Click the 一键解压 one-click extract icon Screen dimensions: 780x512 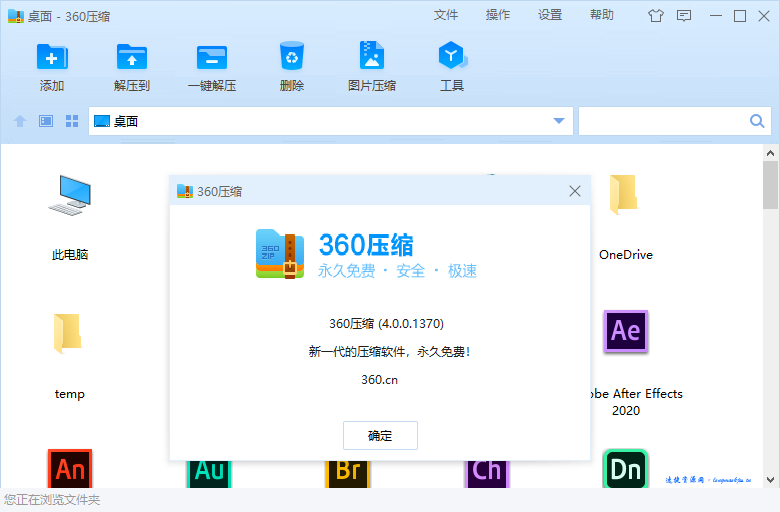(212, 57)
